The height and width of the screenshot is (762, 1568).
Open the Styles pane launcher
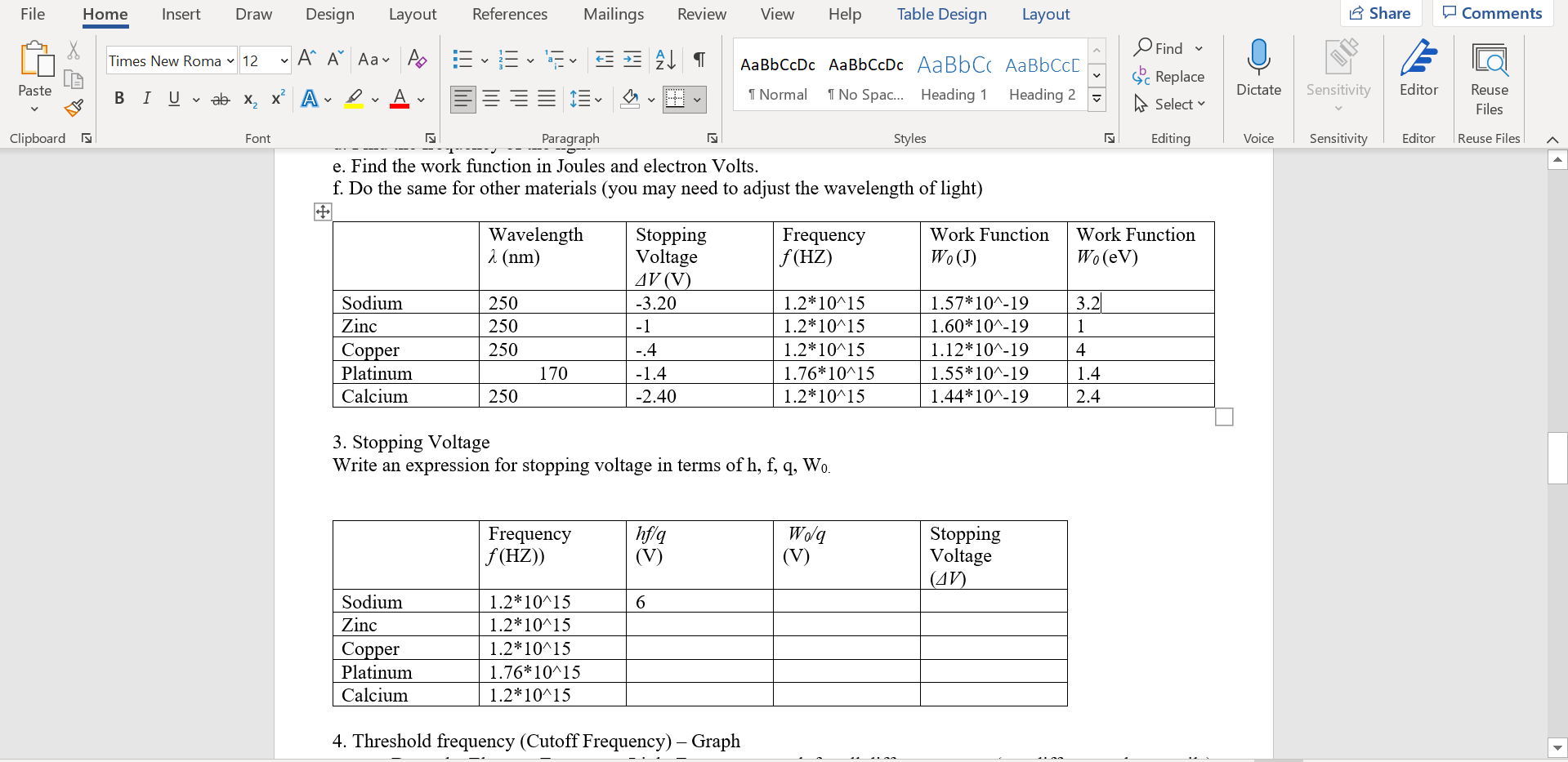tap(1109, 138)
